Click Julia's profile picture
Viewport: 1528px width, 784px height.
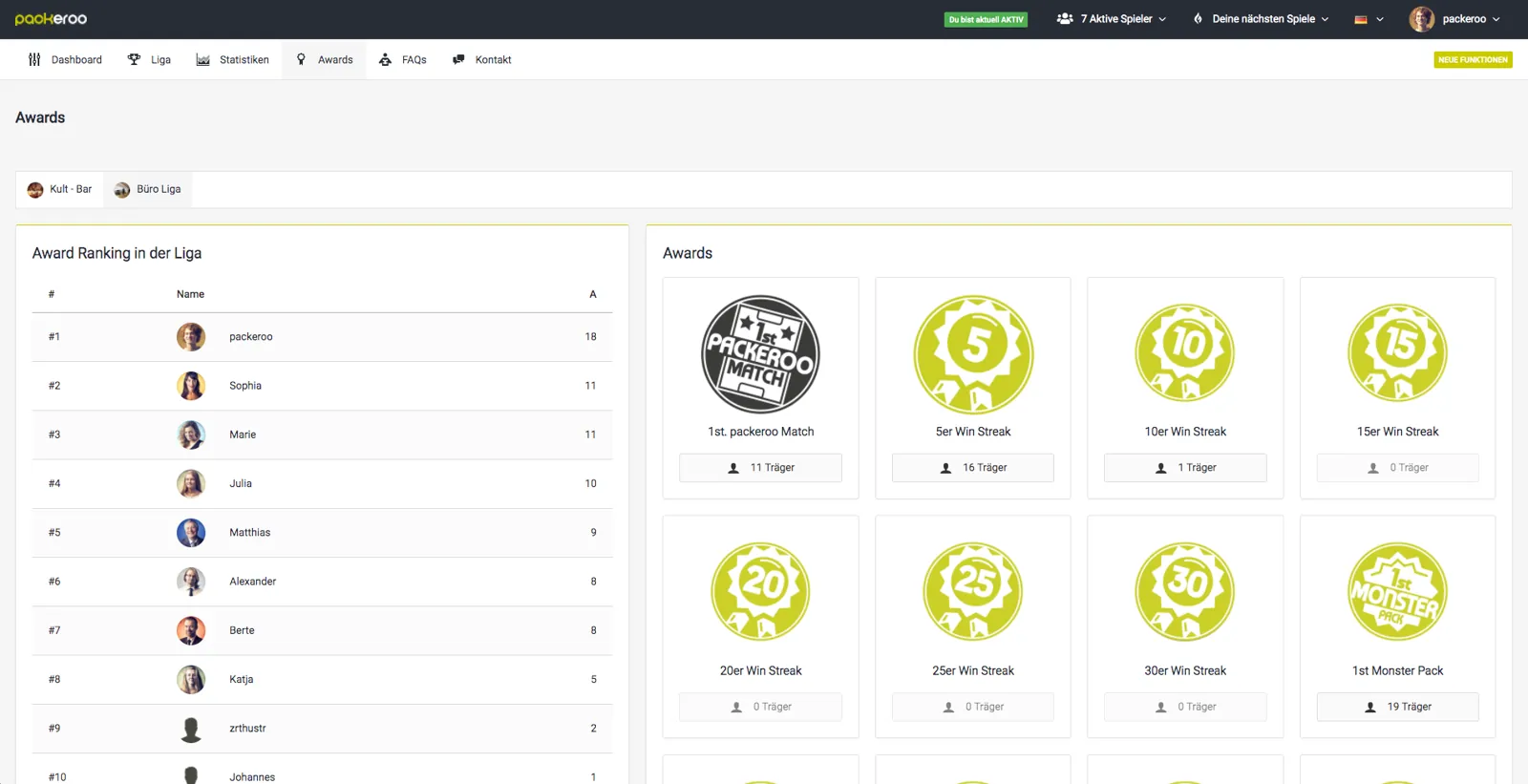[191, 483]
